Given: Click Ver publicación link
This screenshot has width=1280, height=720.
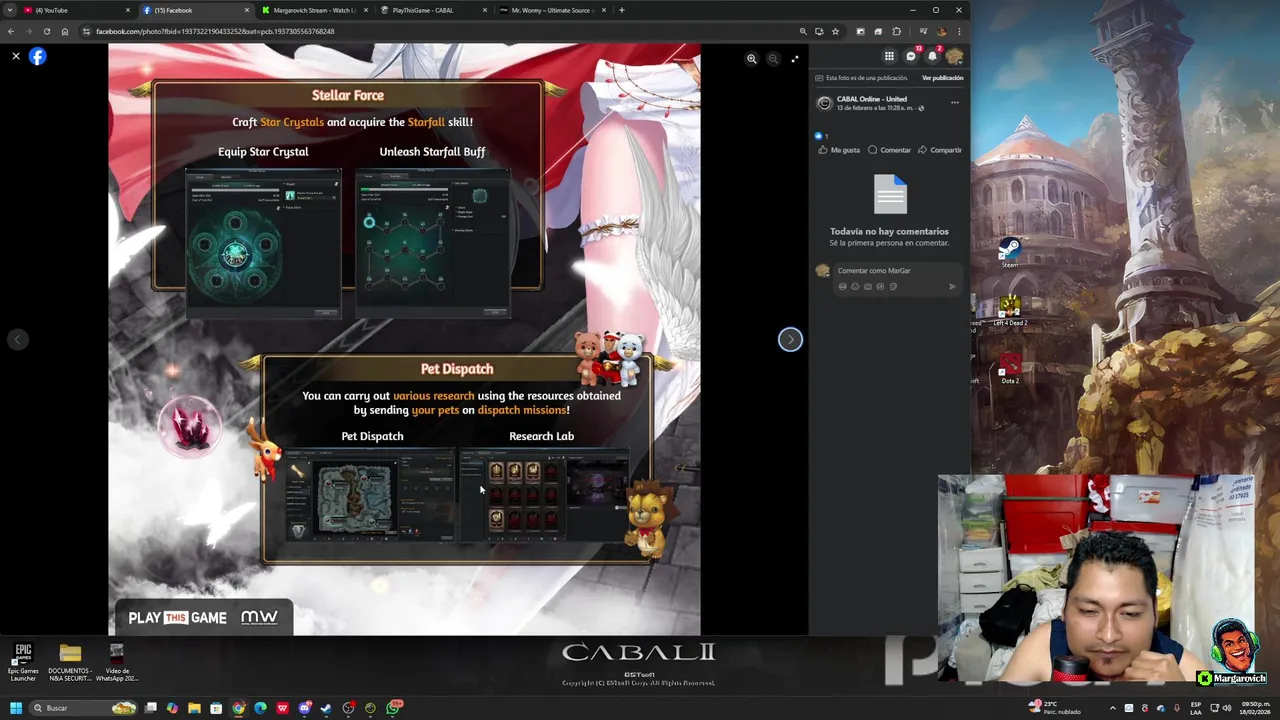Looking at the screenshot, I should click(x=942, y=78).
